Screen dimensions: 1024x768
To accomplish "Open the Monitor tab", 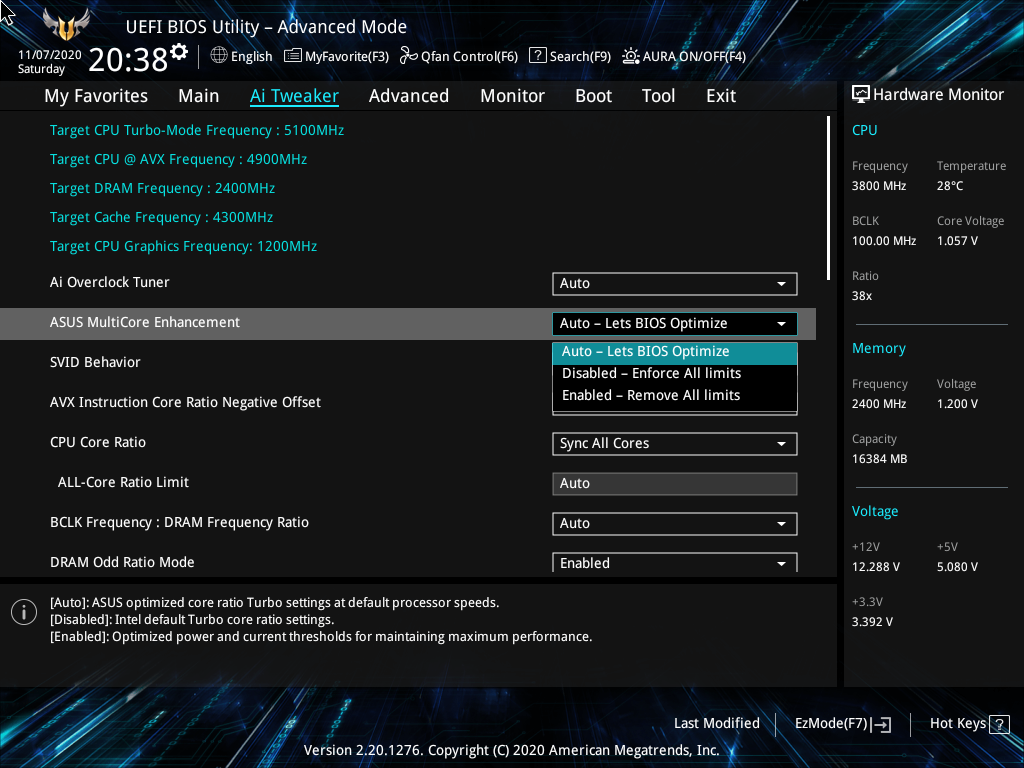I will 512,96.
